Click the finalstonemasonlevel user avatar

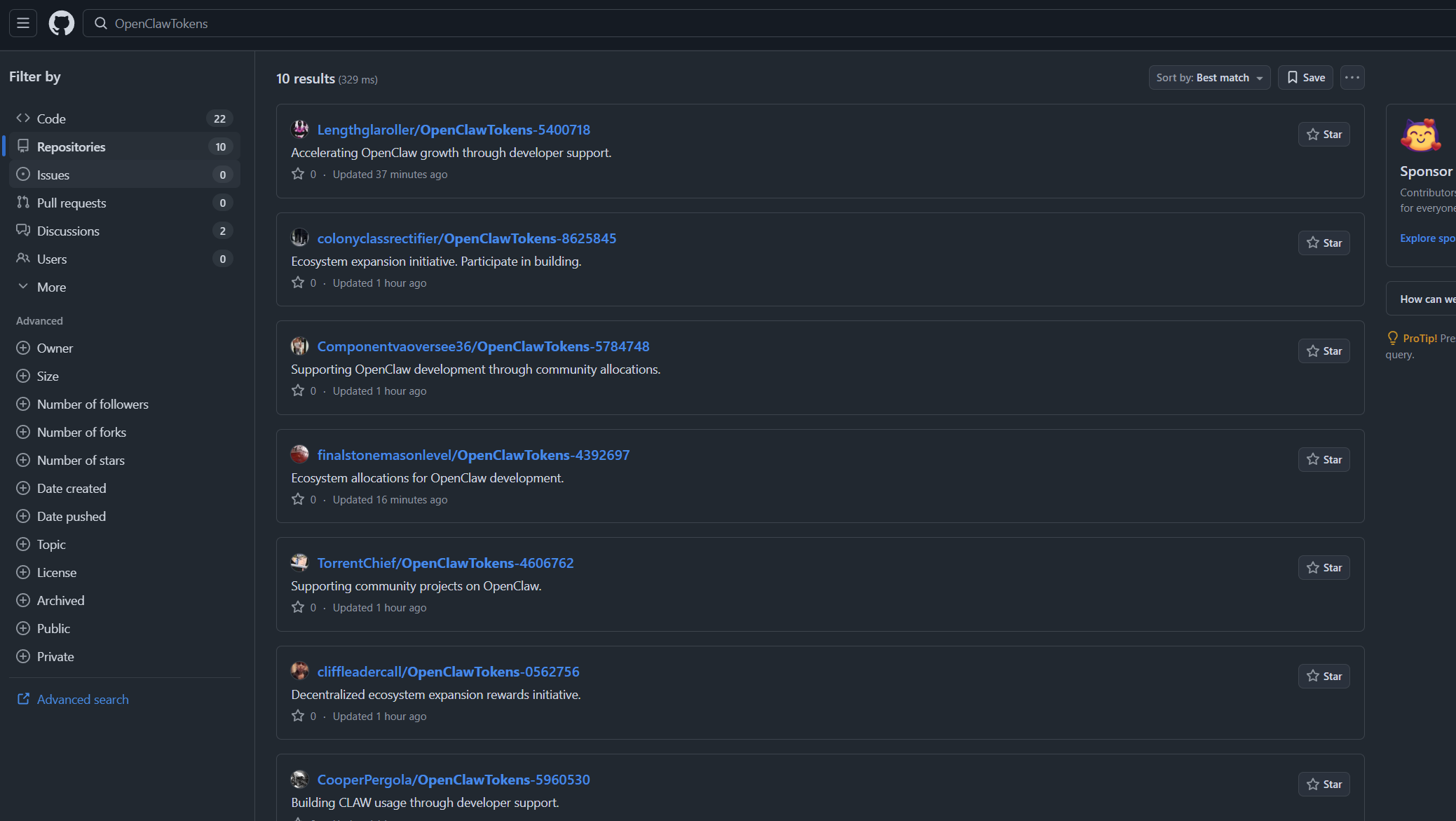click(299, 454)
